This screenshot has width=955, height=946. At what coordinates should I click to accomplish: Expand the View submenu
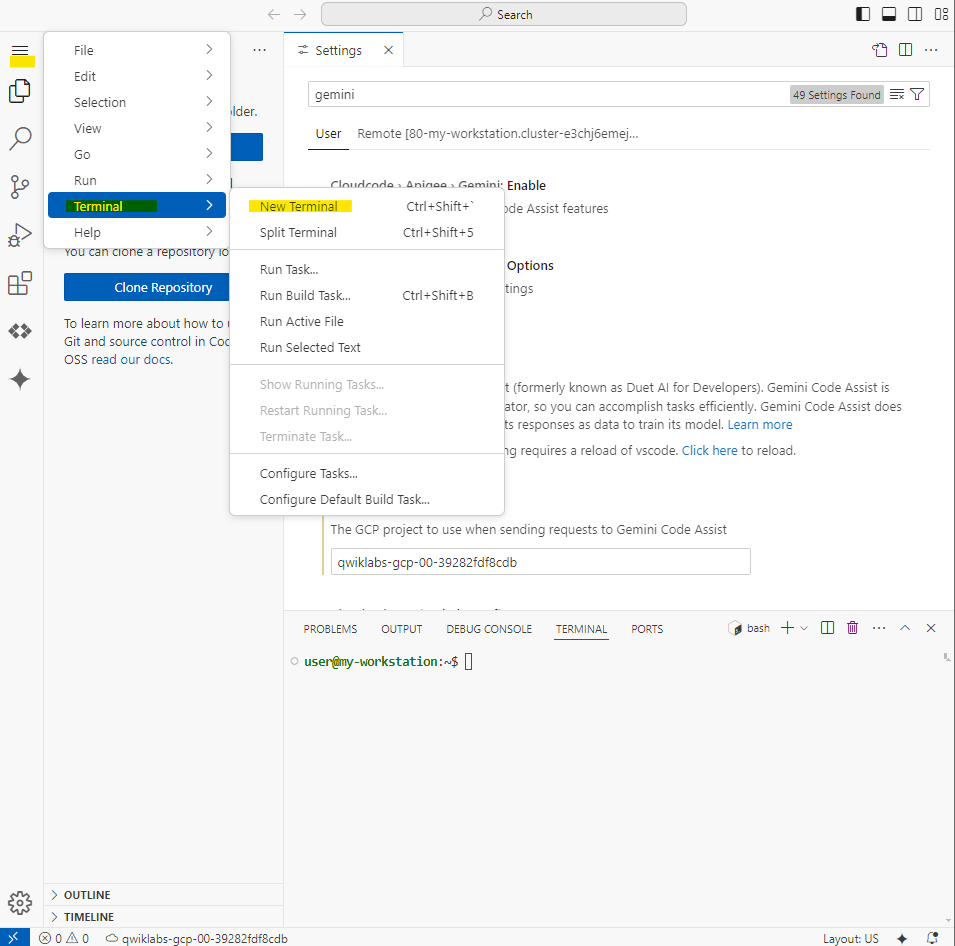[x=137, y=128]
